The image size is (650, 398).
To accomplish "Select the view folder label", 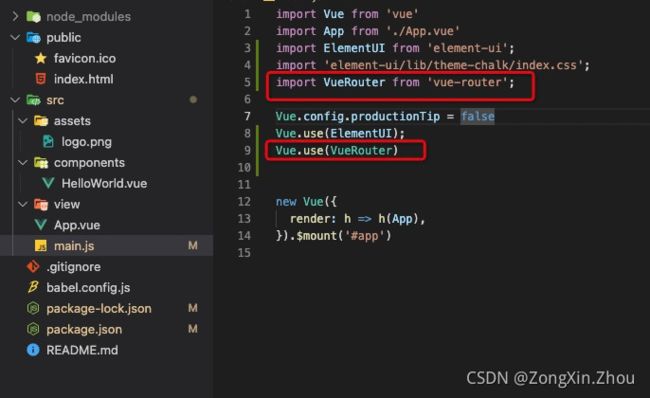I will point(67,204).
